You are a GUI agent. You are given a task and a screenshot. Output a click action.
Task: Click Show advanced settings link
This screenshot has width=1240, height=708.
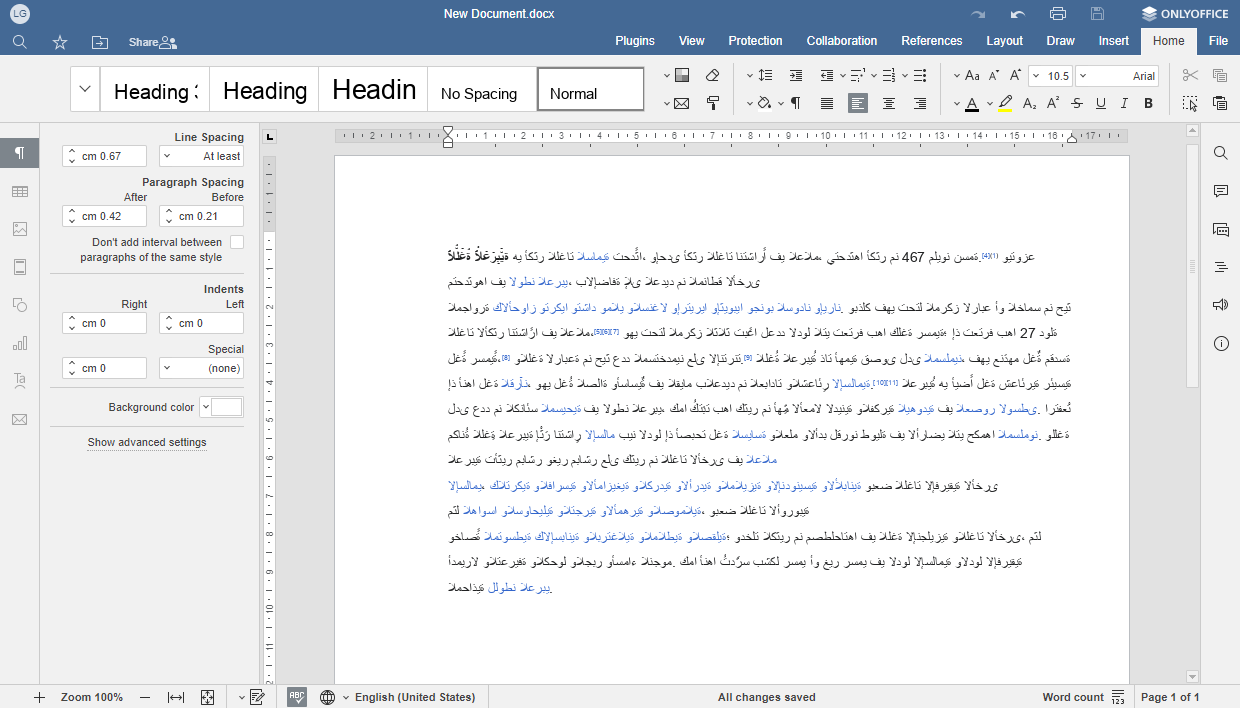pyautogui.click(x=147, y=442)
